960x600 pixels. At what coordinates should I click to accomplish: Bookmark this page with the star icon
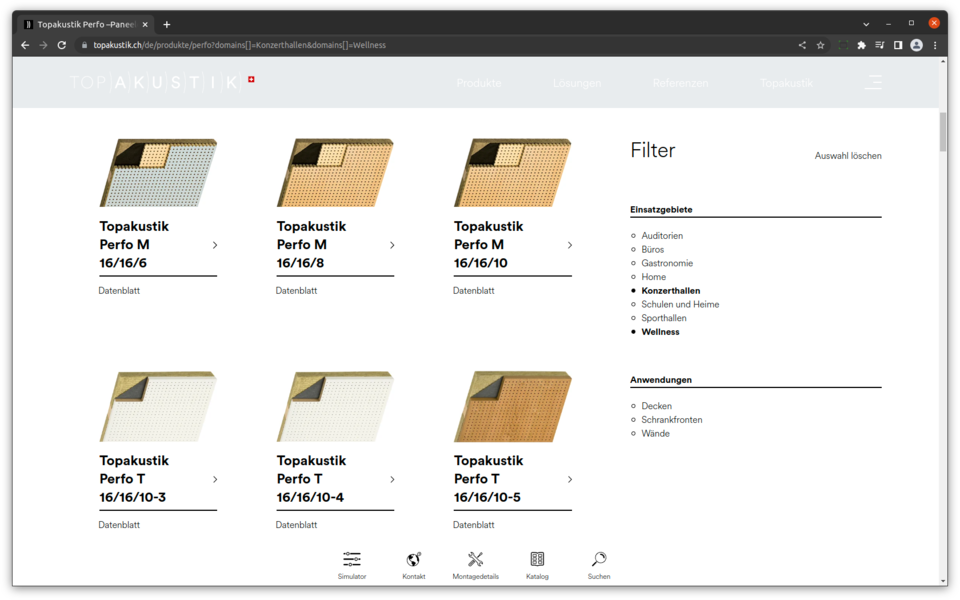(x=820, y=45)
